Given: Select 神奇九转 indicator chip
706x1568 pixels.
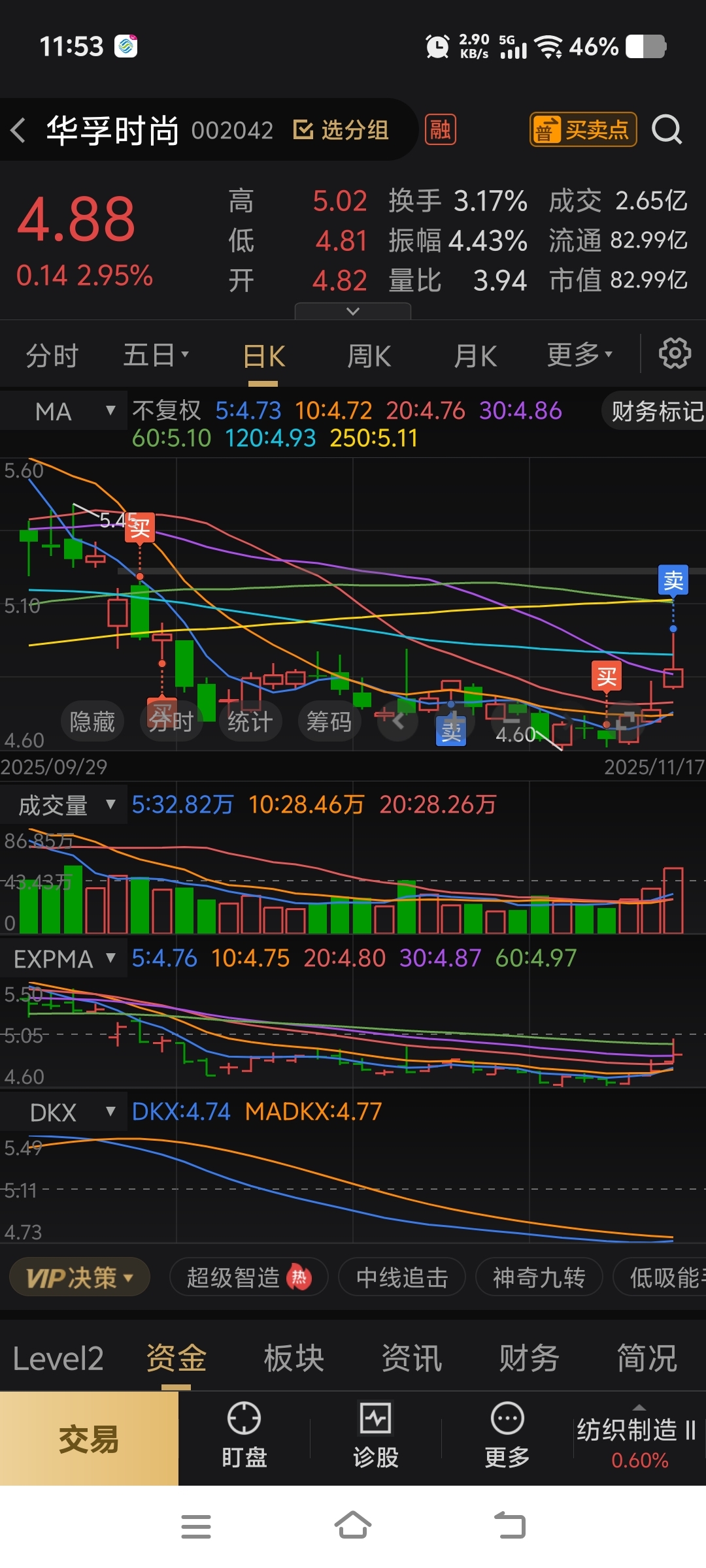Looking at the screenshot, I should click(x=539, y=1277).
